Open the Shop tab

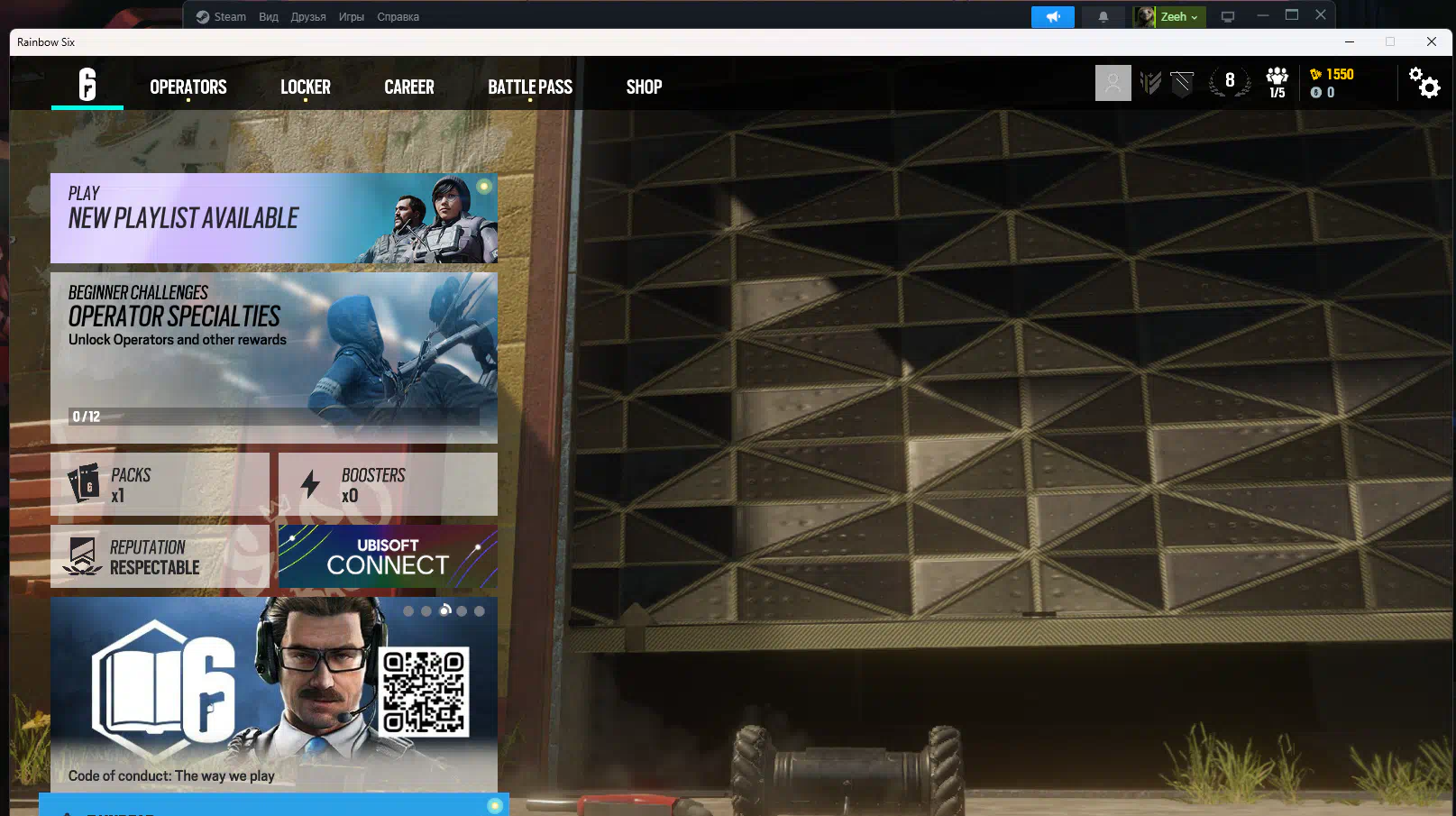(644, 87)
